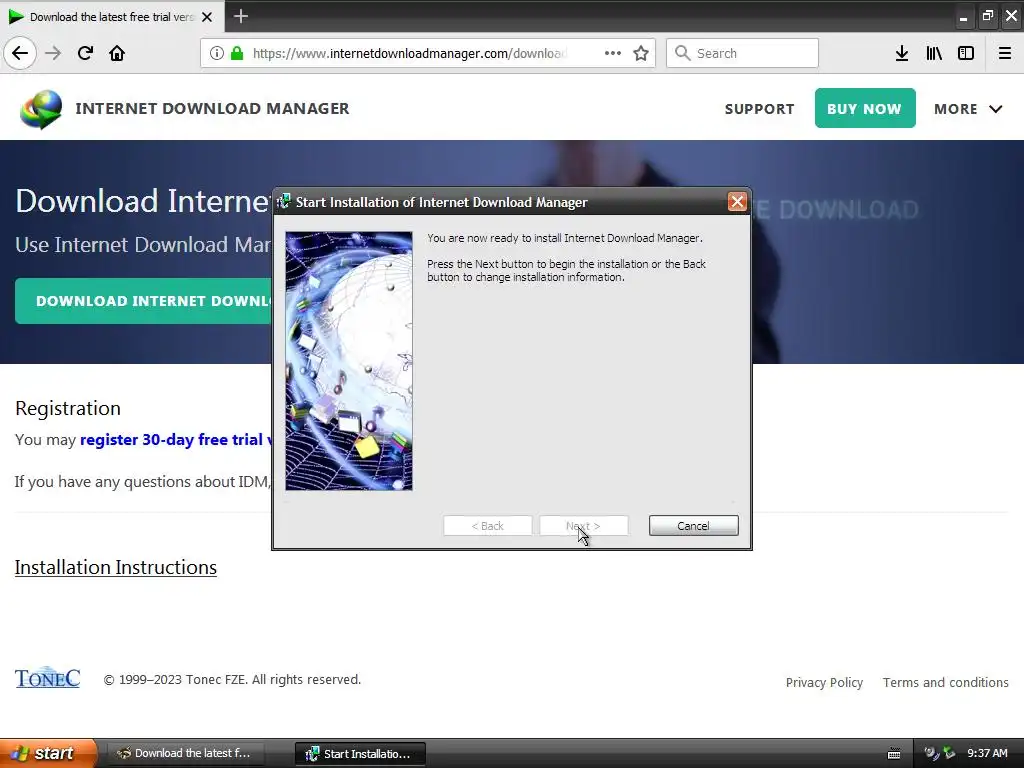Click the installer globe artwork image
This screenshot has height=768, width=1024.
pyautogui.click(x=349, y=360)
